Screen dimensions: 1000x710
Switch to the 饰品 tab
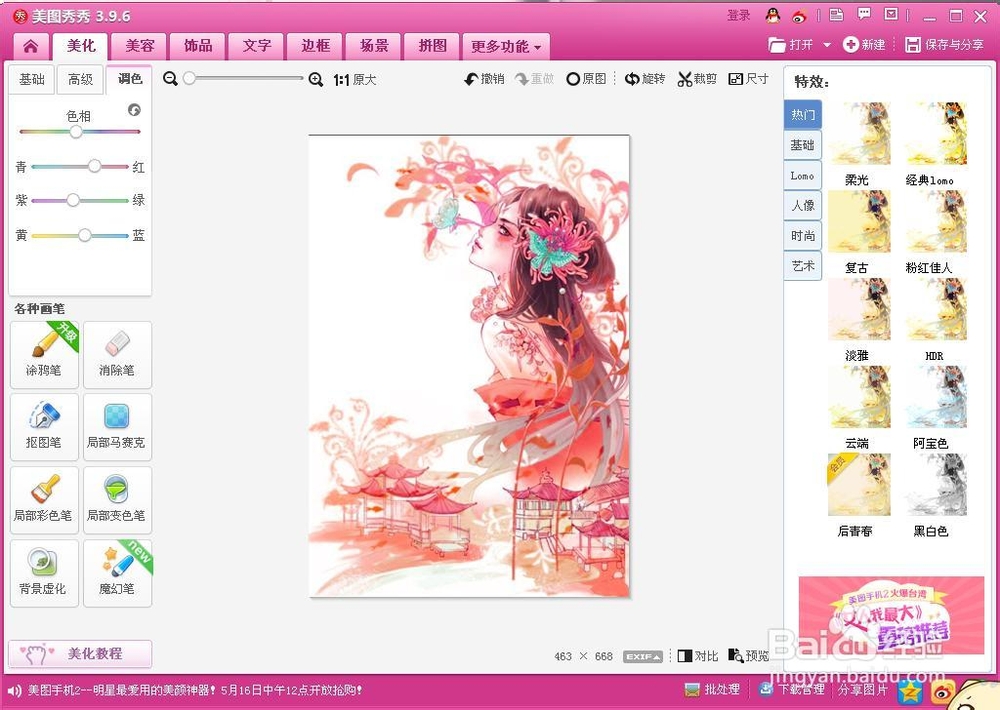pyautogui.click(x=198, y=46)
